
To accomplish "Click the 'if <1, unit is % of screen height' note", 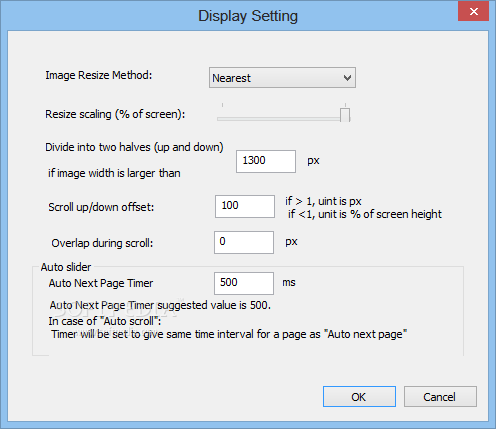I will pos(365,214).
